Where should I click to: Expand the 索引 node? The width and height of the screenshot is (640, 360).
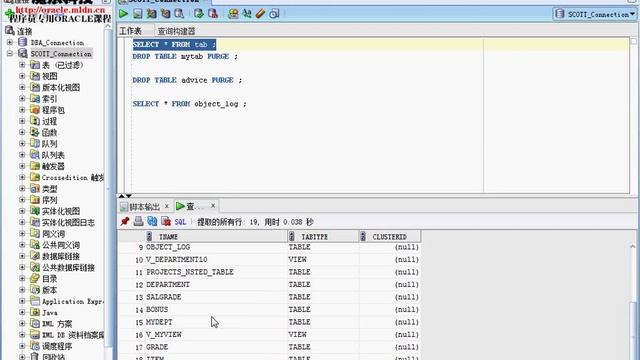22,98
